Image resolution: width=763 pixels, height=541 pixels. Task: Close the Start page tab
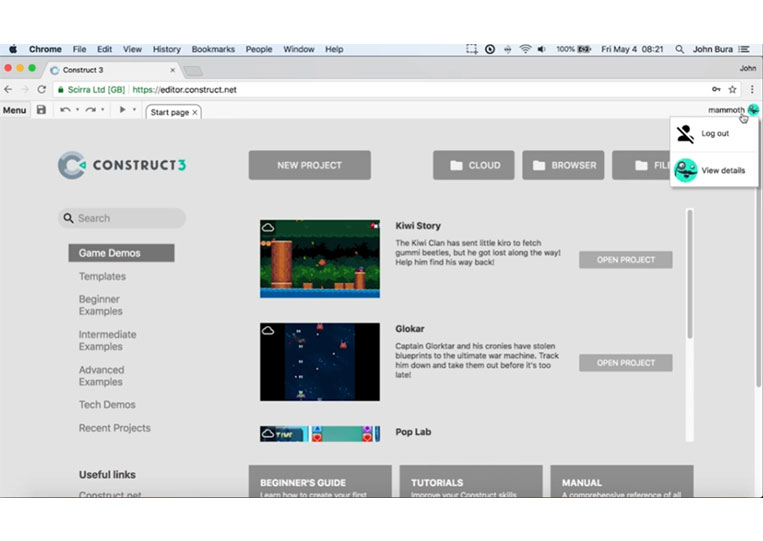point(195,112)
